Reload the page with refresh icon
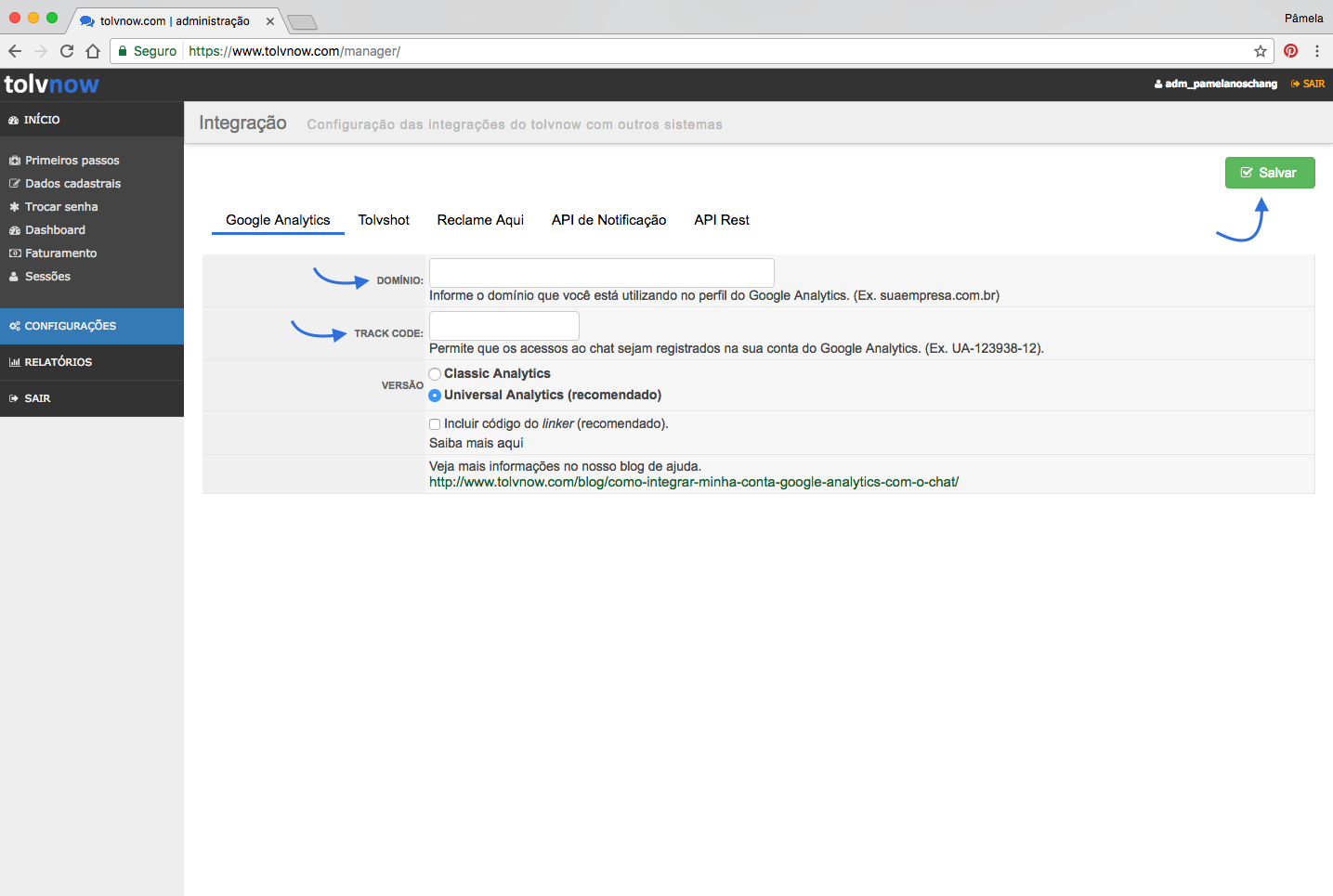The width and height of the screenshot is (1333, 896). (67, 51)
